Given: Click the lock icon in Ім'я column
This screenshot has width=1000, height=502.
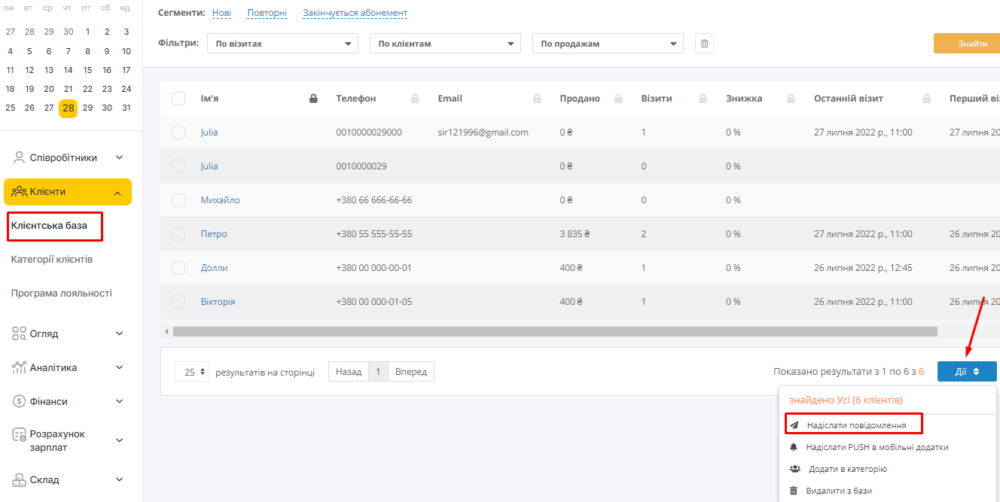Looking at the screenshot, I should click(x=313, y=99).
